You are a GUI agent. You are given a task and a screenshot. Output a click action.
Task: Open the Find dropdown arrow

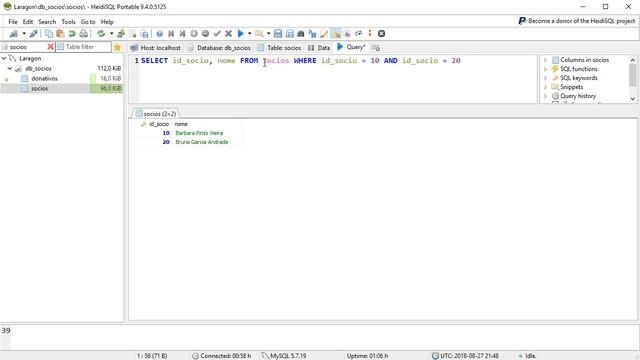point(269,34)
